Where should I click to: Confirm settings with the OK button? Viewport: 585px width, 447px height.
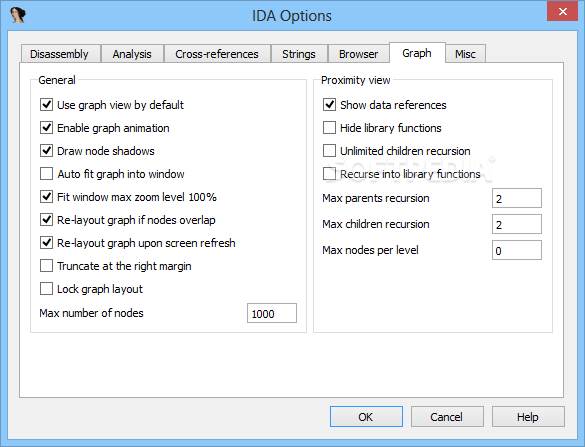coord(366,417)
